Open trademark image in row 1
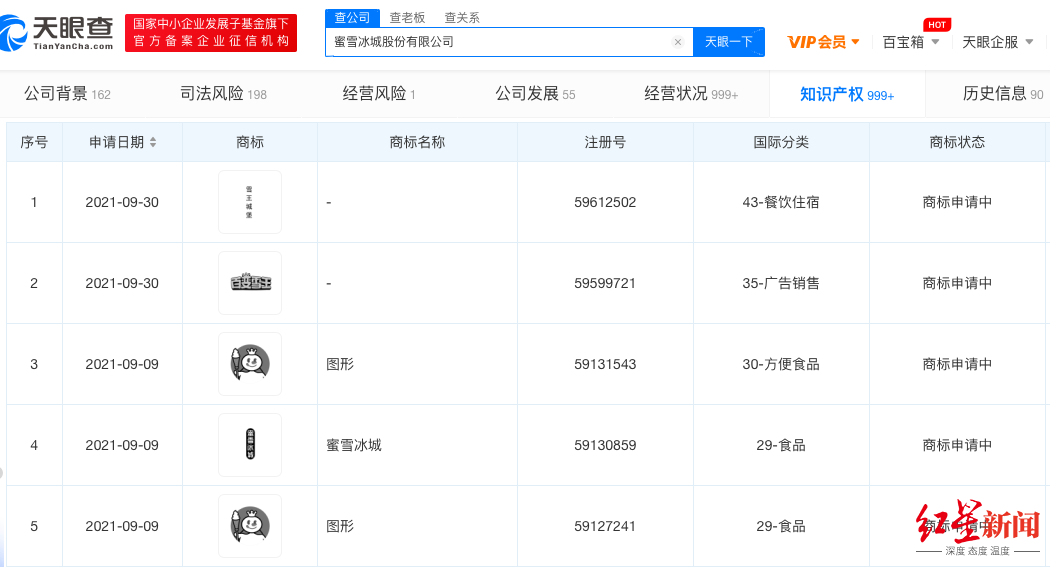Image resolution: width=1050 pixels, height=567 pixels. click(x=249, y=202)
